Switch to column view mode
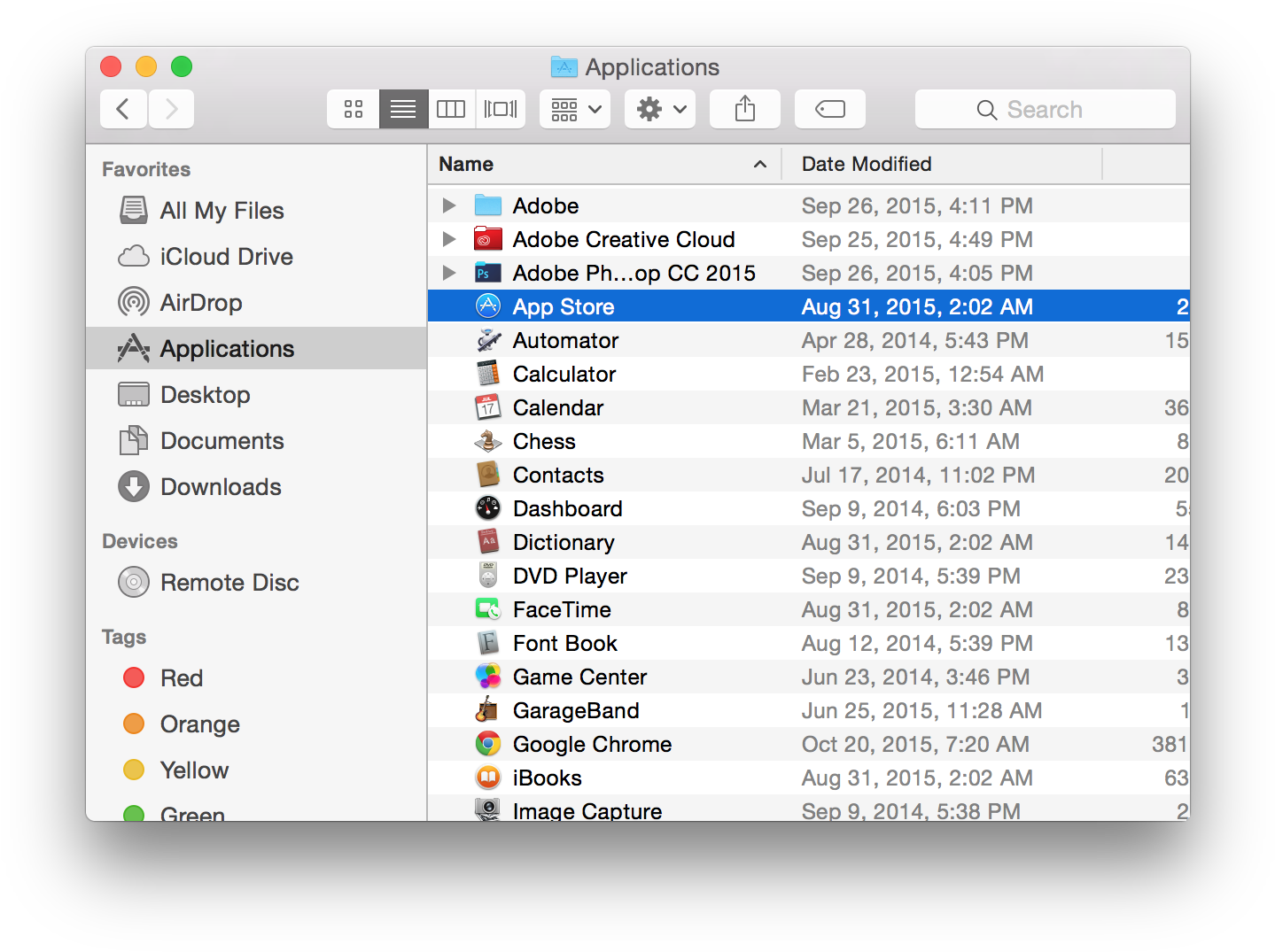 pos(451,108)
